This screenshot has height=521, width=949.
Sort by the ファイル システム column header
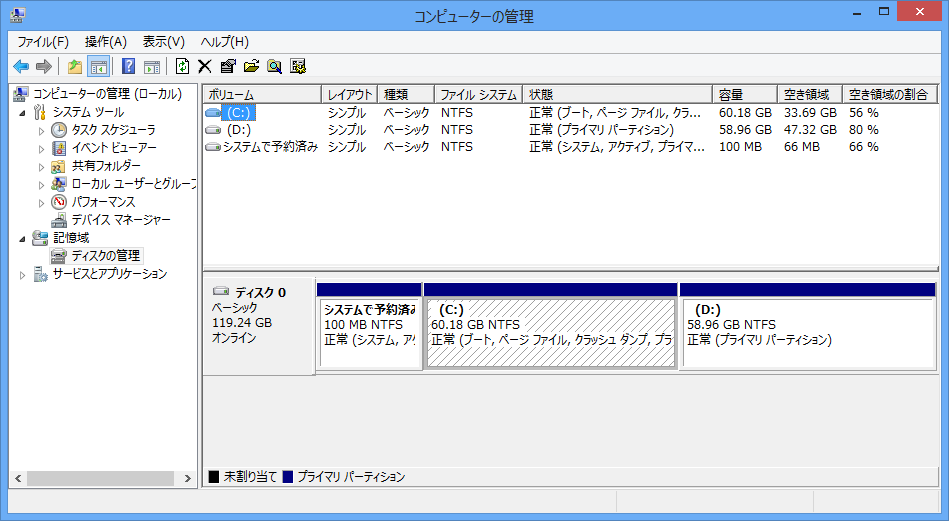(x=478, y=94)
